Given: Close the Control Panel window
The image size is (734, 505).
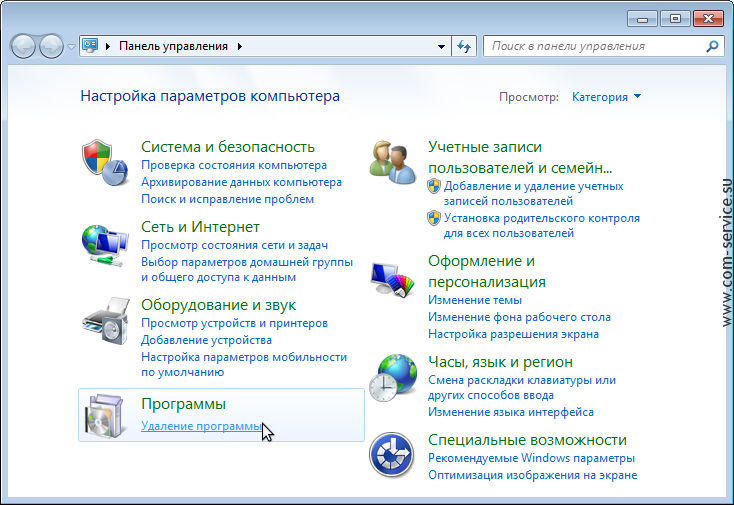Looking at the screenshot, I should click(708, 19).
